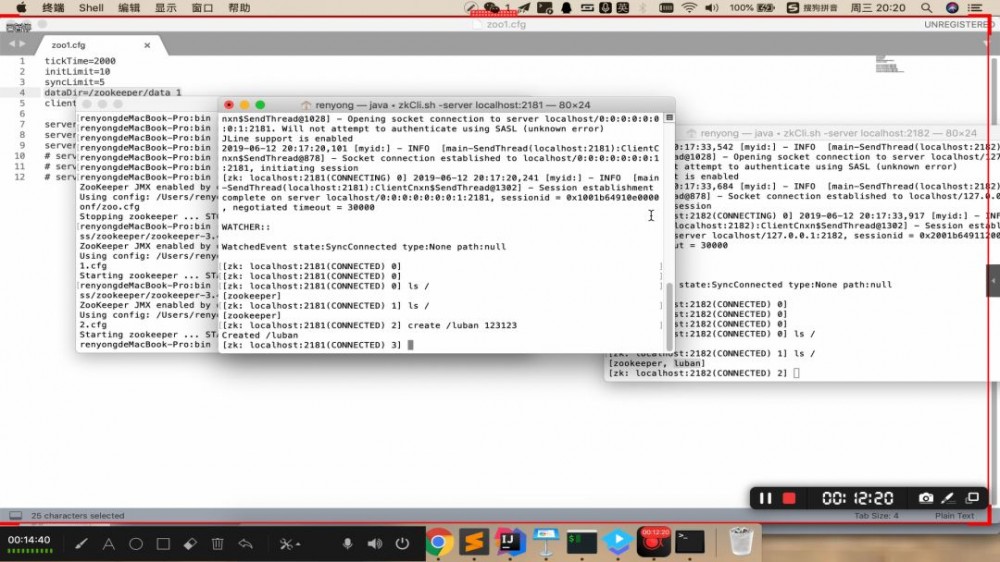Viewport: 1000px width, 562px height.
Task: Open Keynote from the Dock
Action: (546, 542)
